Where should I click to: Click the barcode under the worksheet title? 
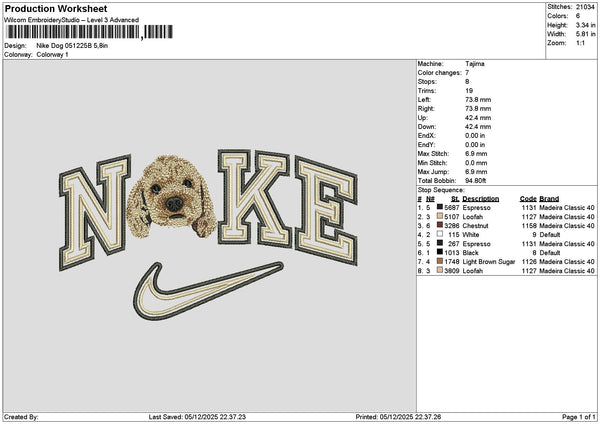pos(90,32)
